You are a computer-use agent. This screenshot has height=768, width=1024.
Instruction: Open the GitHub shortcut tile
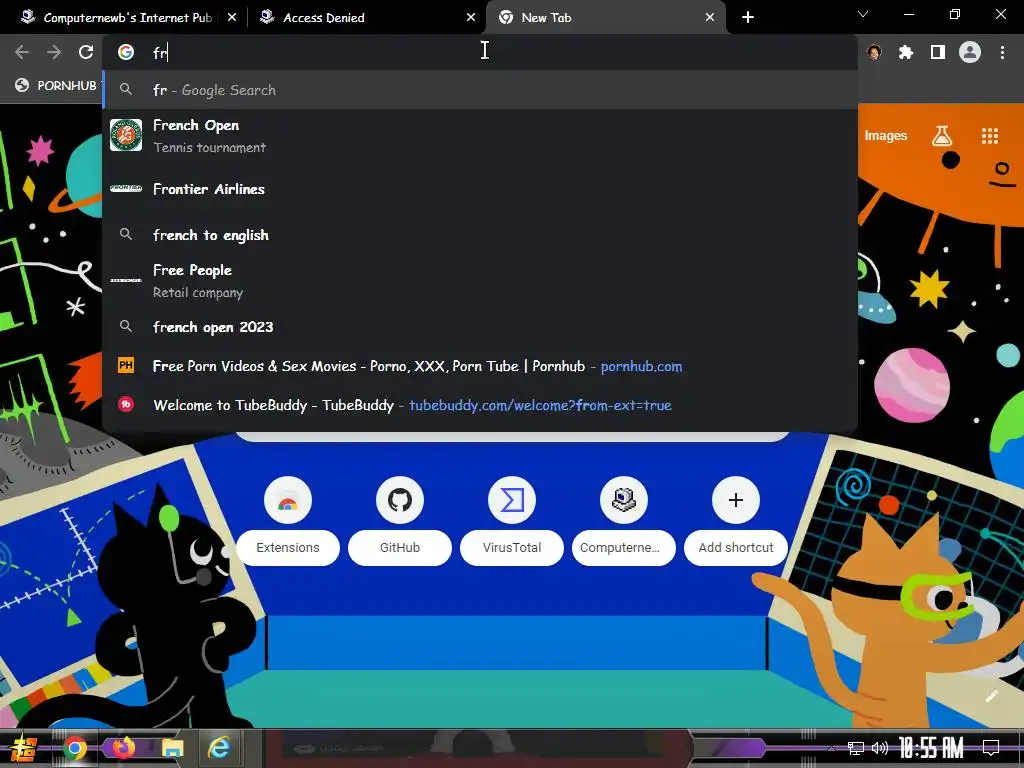tap(400, 520)
